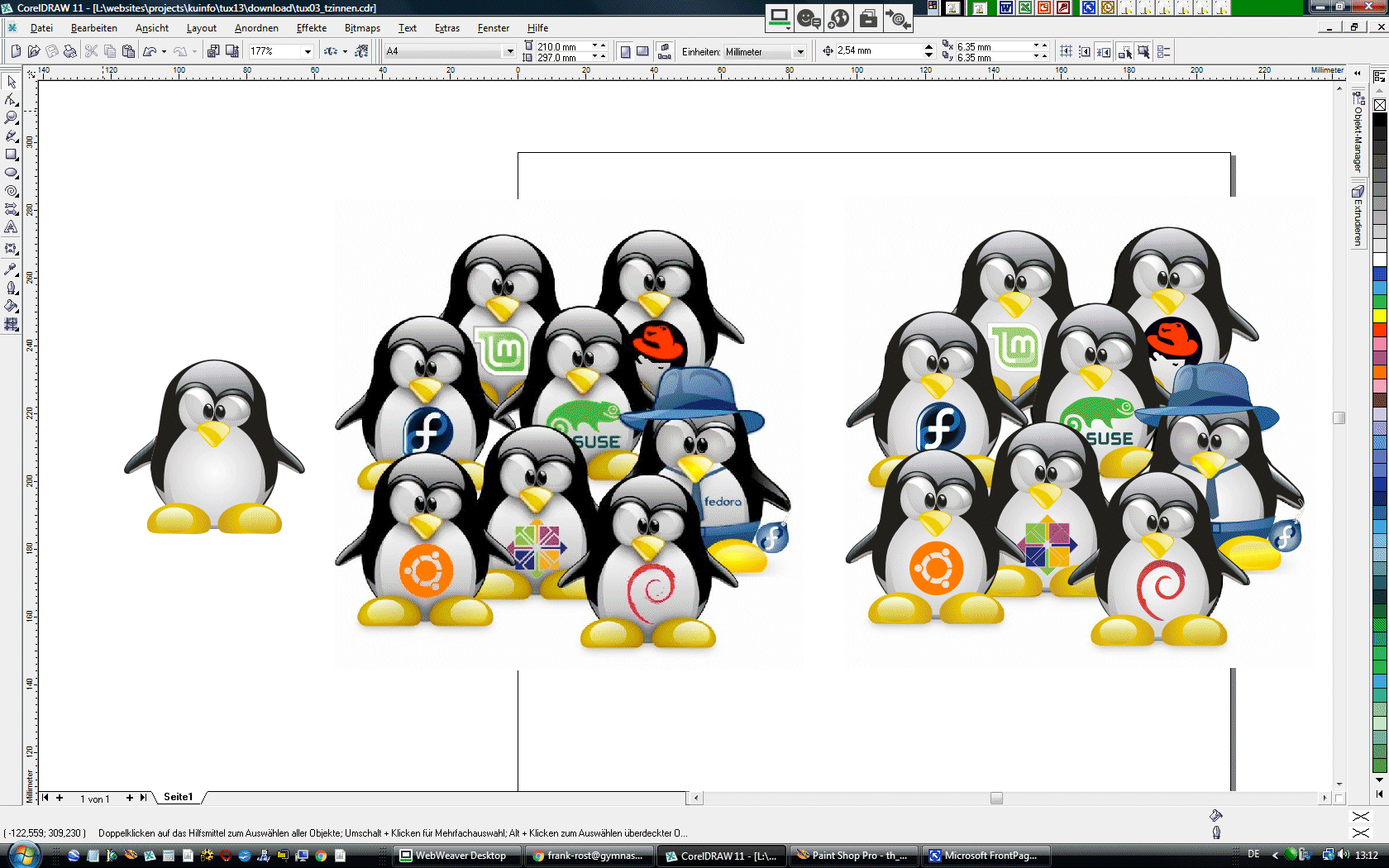This screenshot has height=868, width=1389.
Task: Select the Basic Shapes arrows tool
Action: pos(11,209)
